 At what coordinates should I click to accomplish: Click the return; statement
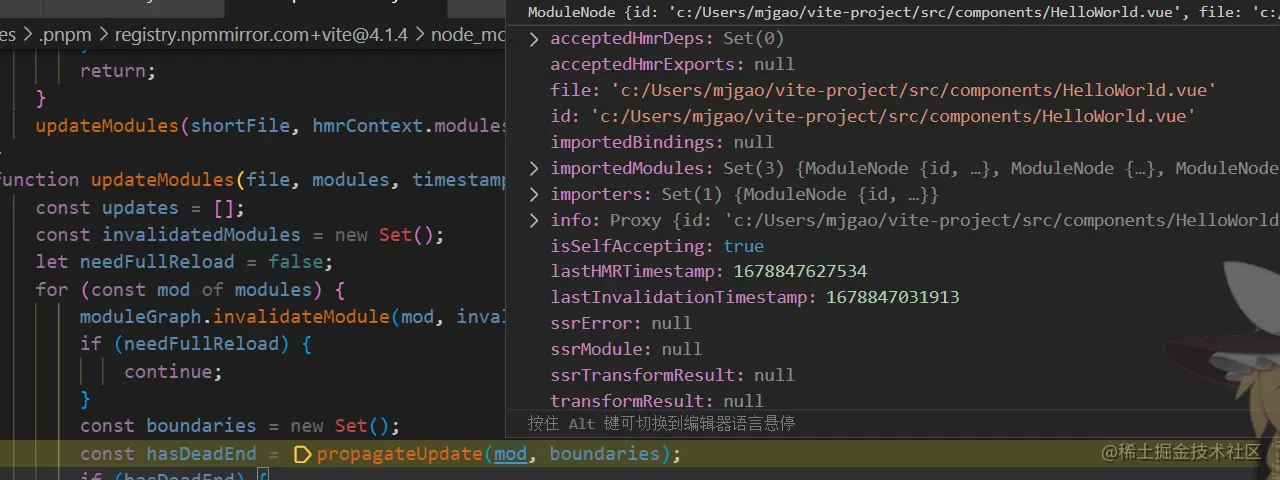tap(118, 71)
